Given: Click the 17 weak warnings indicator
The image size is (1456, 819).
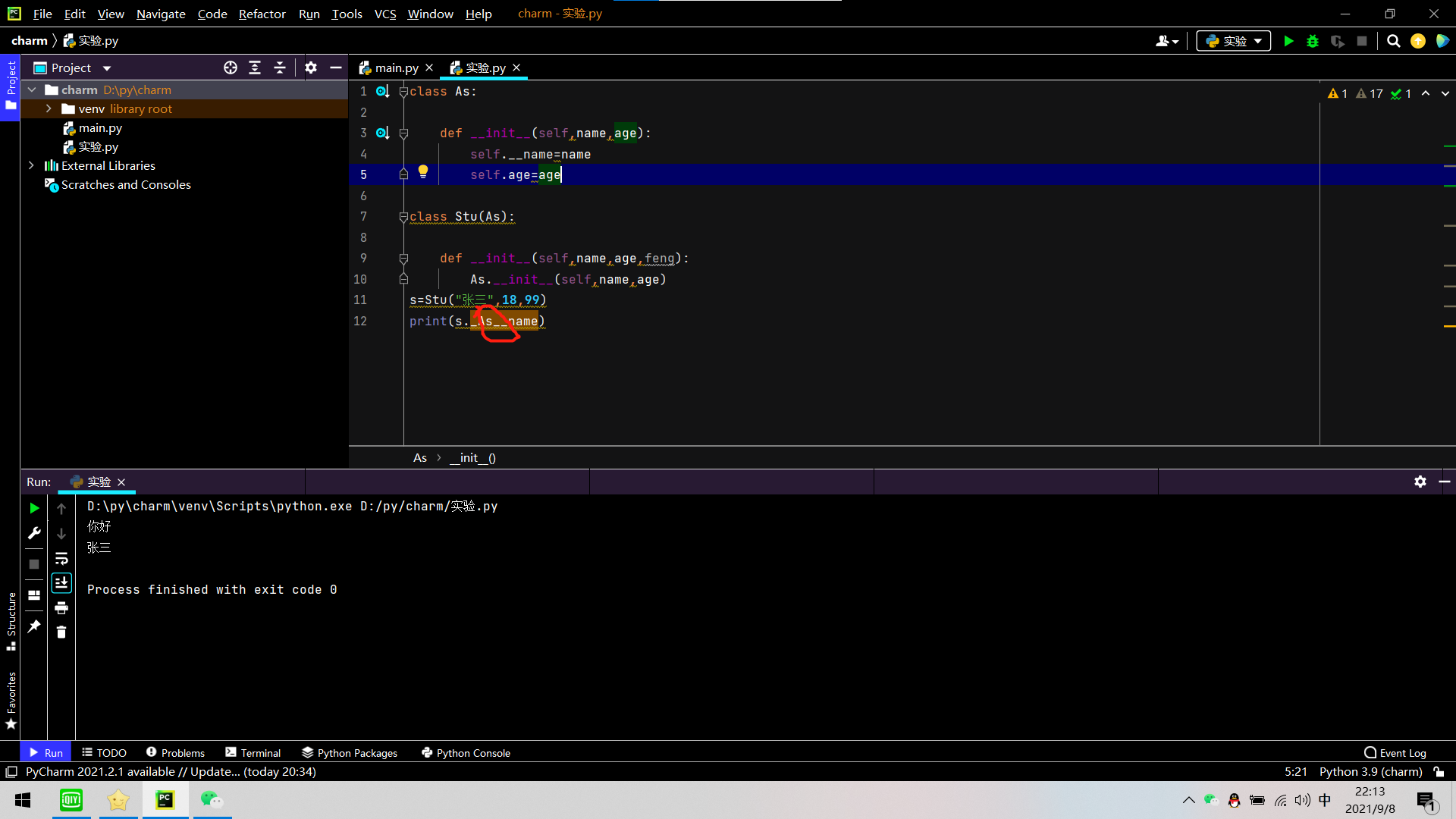Looking at the screenshot, I should 1370,93.
